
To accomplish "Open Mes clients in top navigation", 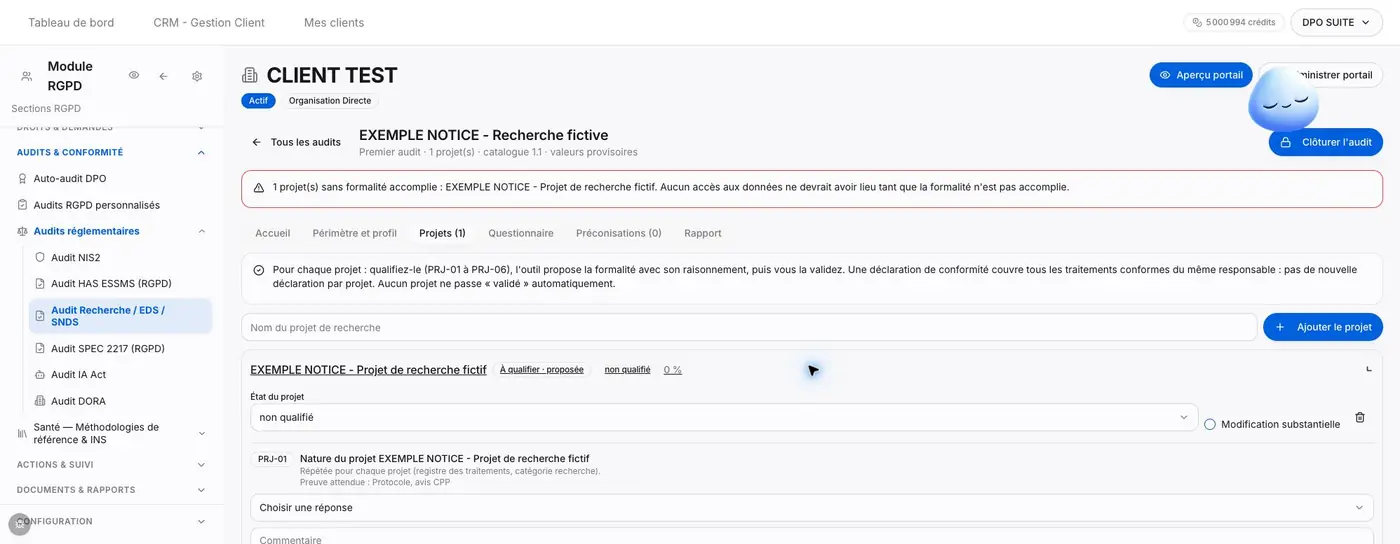I will click(x=334, y=22).
